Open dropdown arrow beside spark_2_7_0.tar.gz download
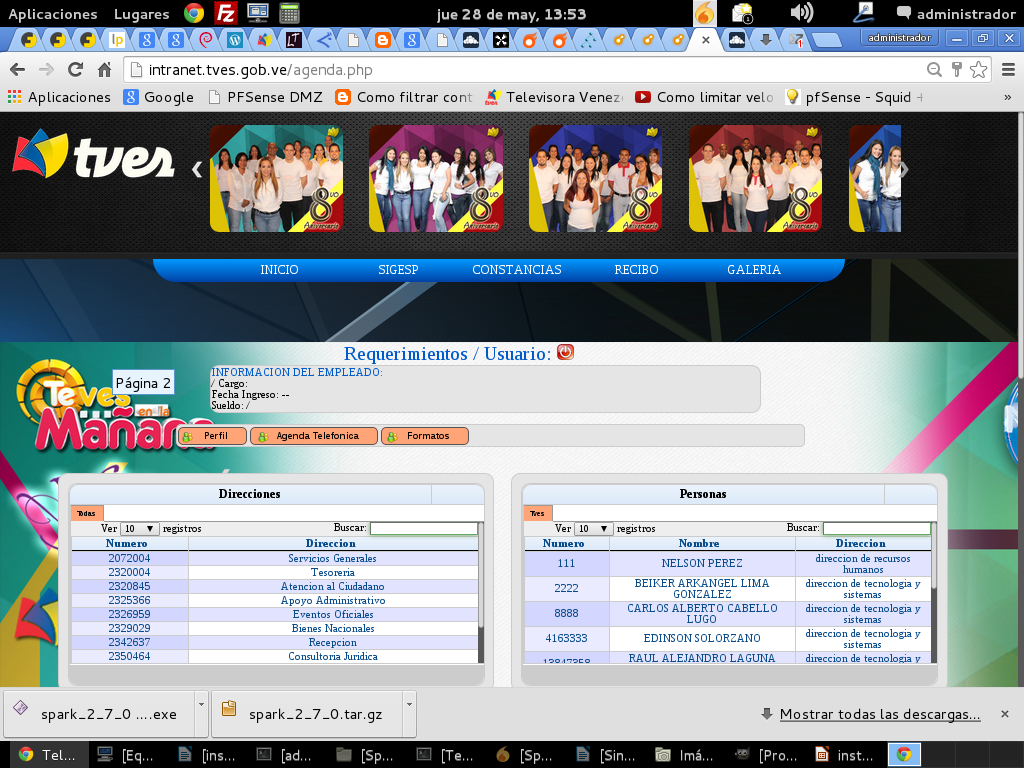 click(408, 704)
